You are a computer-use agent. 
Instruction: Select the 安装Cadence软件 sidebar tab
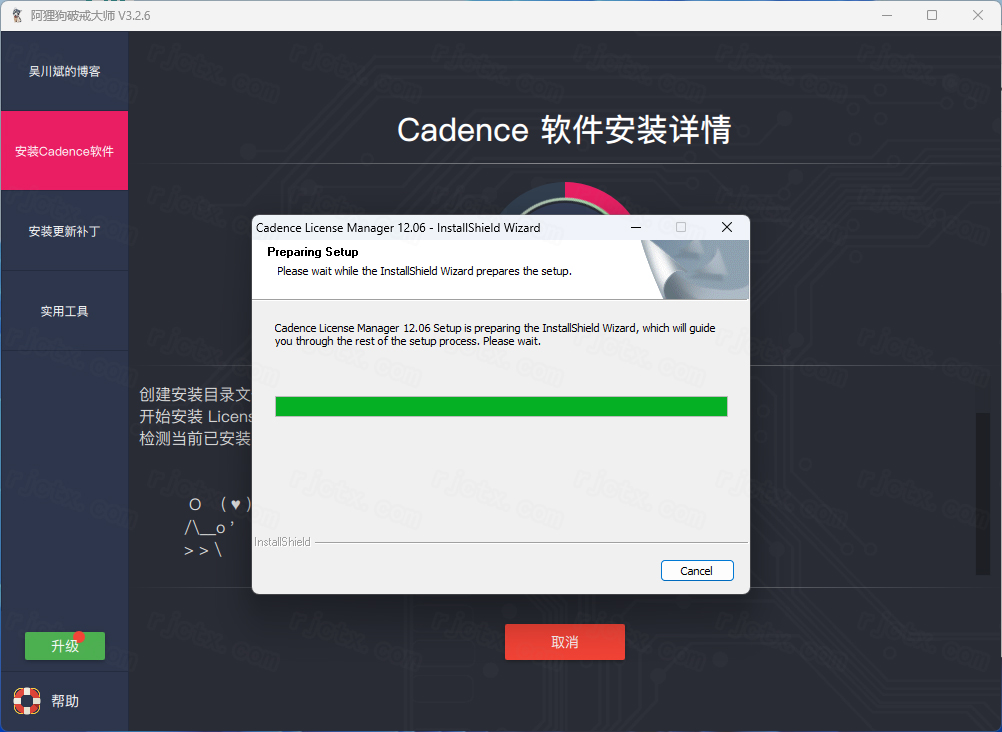[x=65, y=151]
